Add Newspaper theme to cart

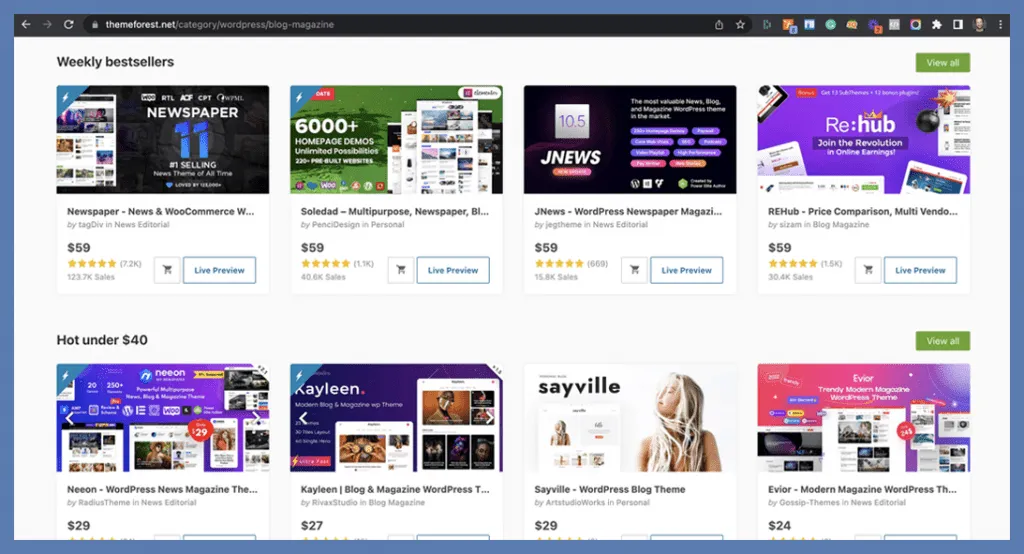[167, 270]
